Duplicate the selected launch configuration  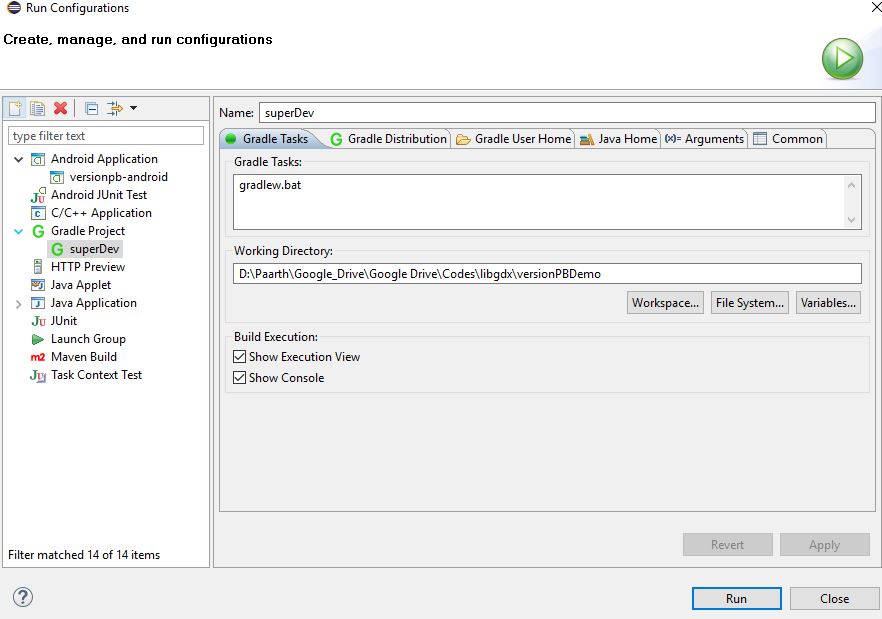[36, 108]
